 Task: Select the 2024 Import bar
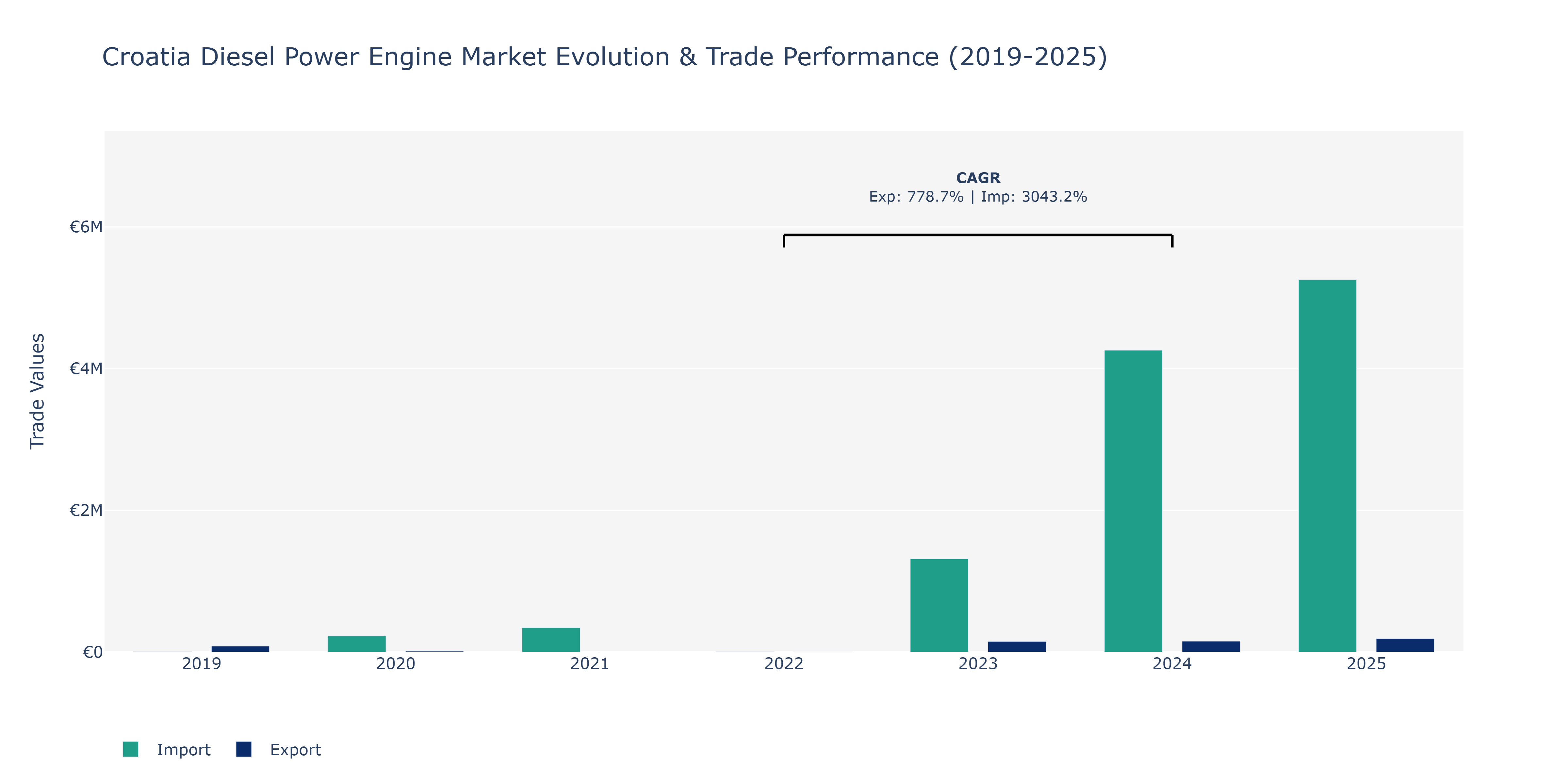pos(1133,501)
